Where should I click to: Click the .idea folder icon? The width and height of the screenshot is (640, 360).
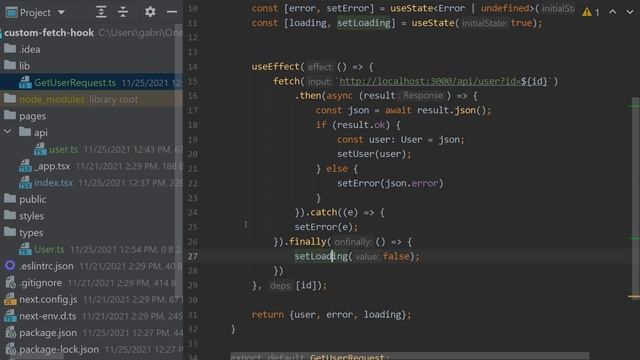click(x=10, y=49)
